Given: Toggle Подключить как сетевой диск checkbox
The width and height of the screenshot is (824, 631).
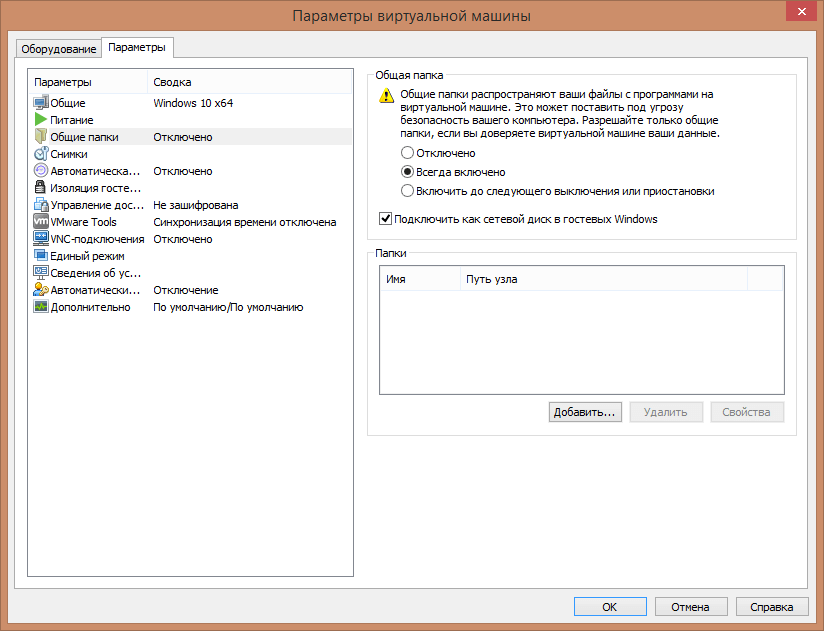Looking at the screenshot, I should coord(385,219).
